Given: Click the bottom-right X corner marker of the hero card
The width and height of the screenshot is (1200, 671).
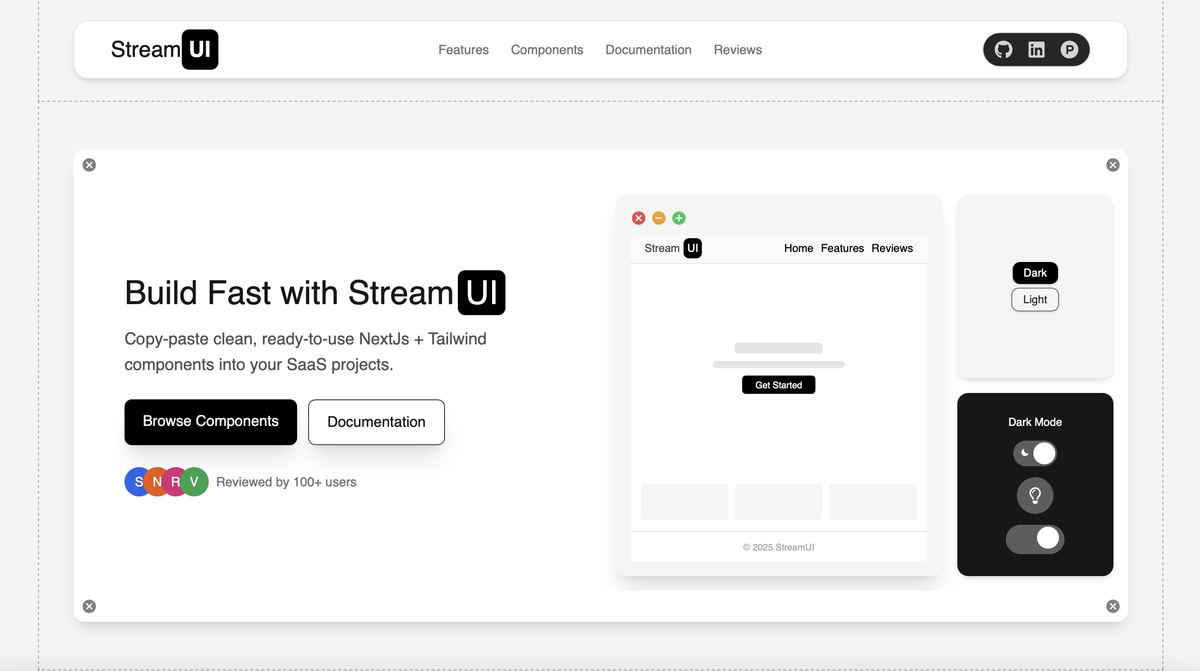Looking at the screenshot, I should click(x=1113, y=606).
